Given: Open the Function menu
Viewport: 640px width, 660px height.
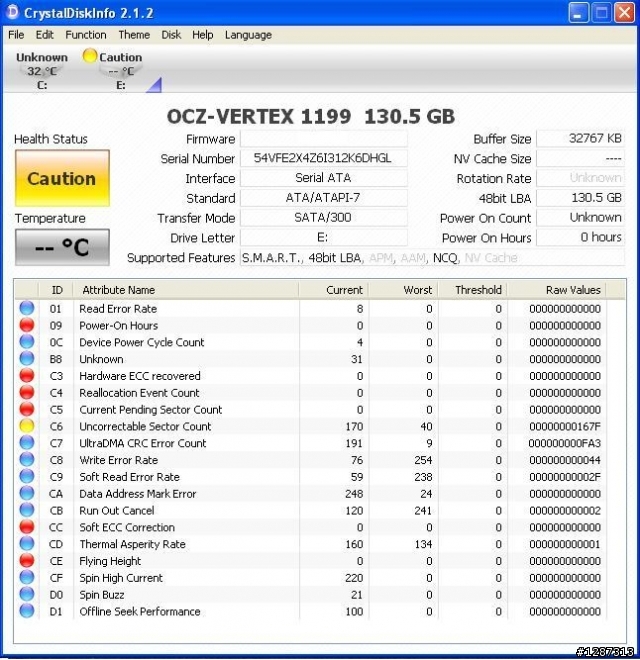Looking at the screenshot, I should coord(86,35).
